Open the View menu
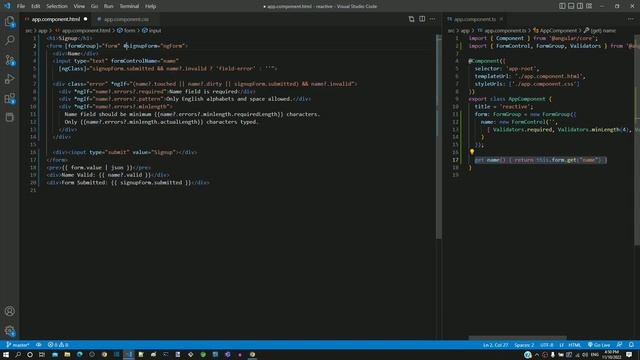Viewport: 640px width, 360px height. point(79,6)
